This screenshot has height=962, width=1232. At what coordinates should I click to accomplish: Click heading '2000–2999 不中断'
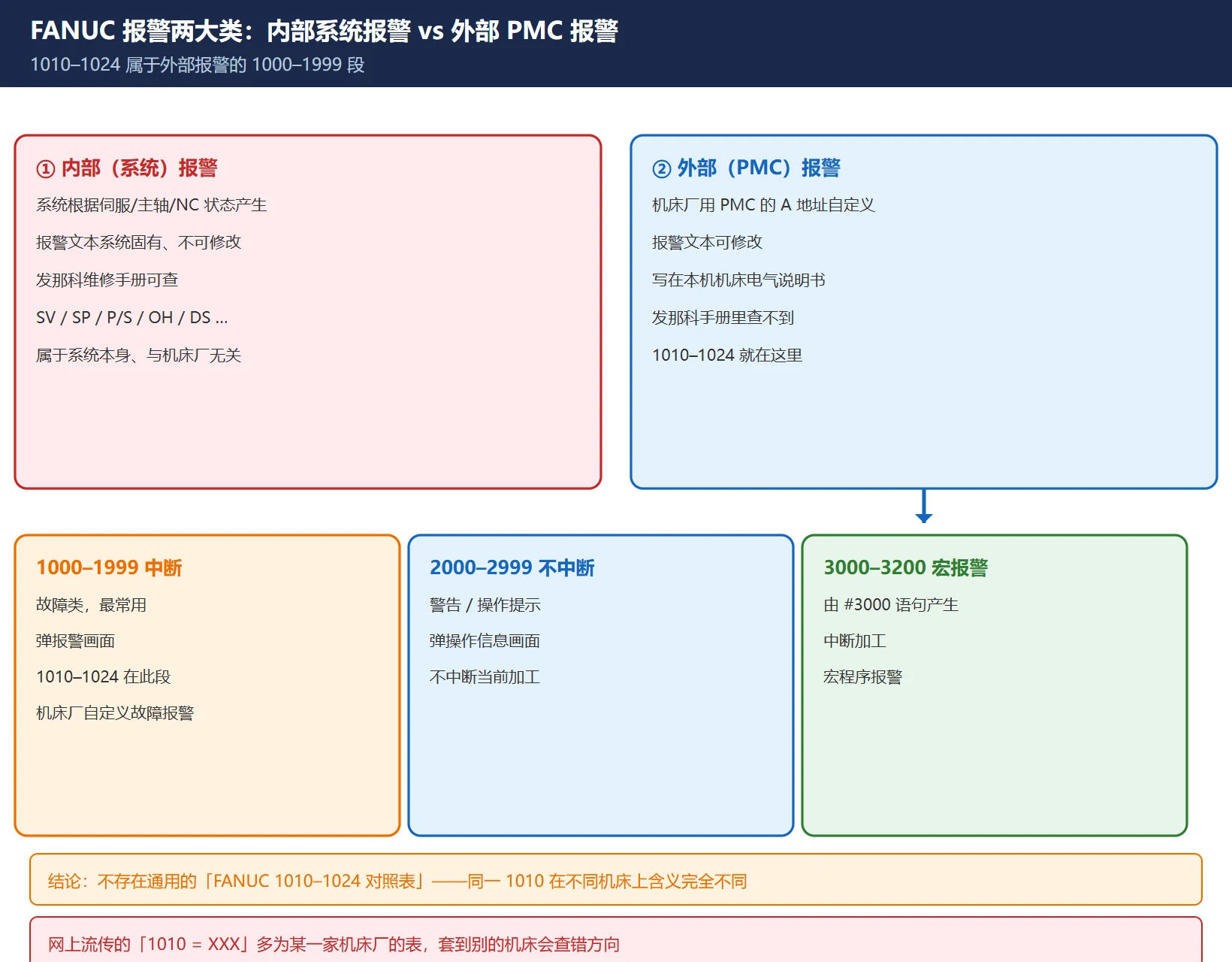point(512,567)
